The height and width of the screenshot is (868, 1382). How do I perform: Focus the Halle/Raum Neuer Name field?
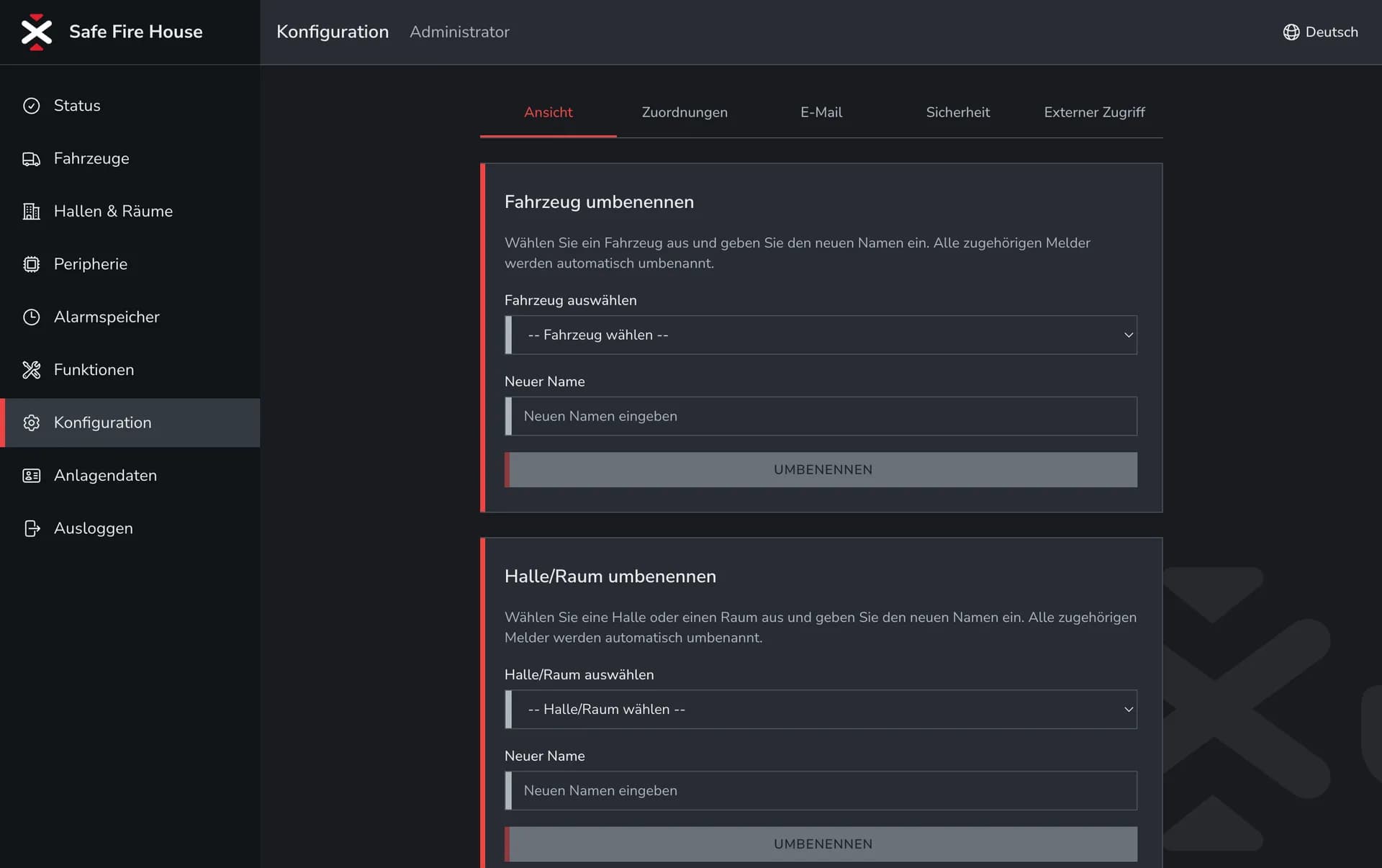click(821, 790)
